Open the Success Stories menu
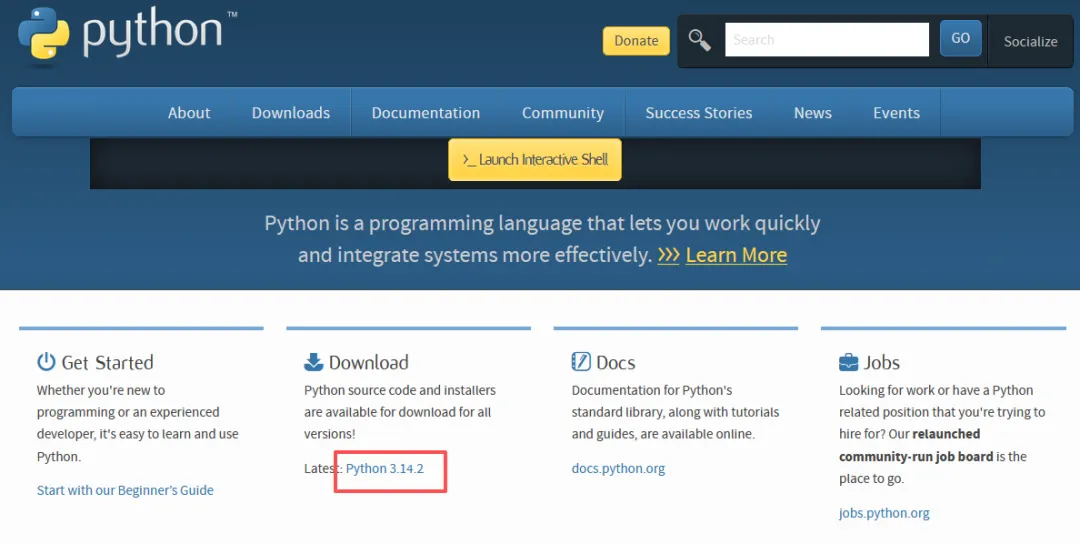Screen dimensions: 1080x544 pyautogui.click(x=699, y=113)
